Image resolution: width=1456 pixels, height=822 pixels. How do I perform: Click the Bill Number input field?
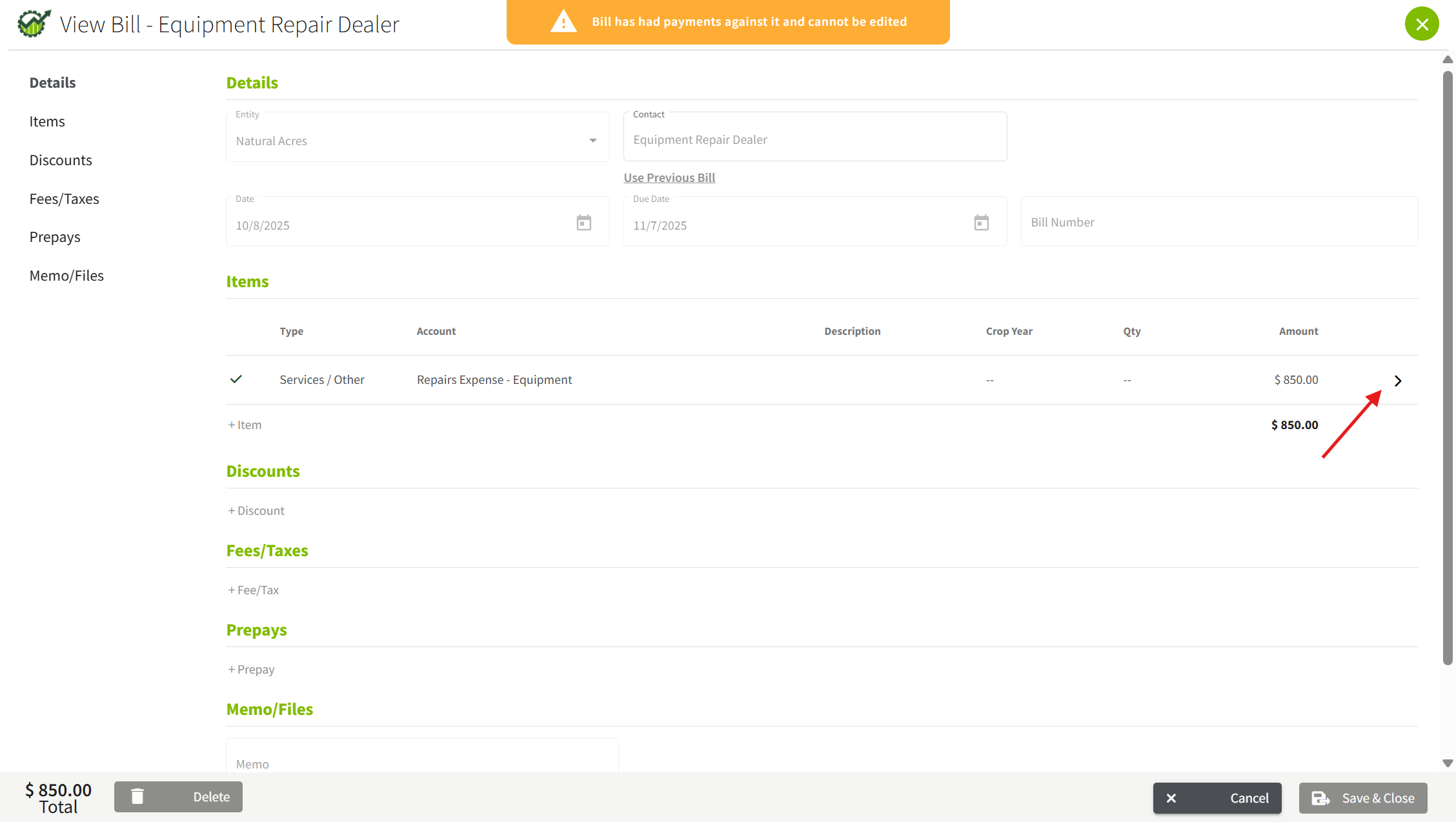[x=1218, y=222]
